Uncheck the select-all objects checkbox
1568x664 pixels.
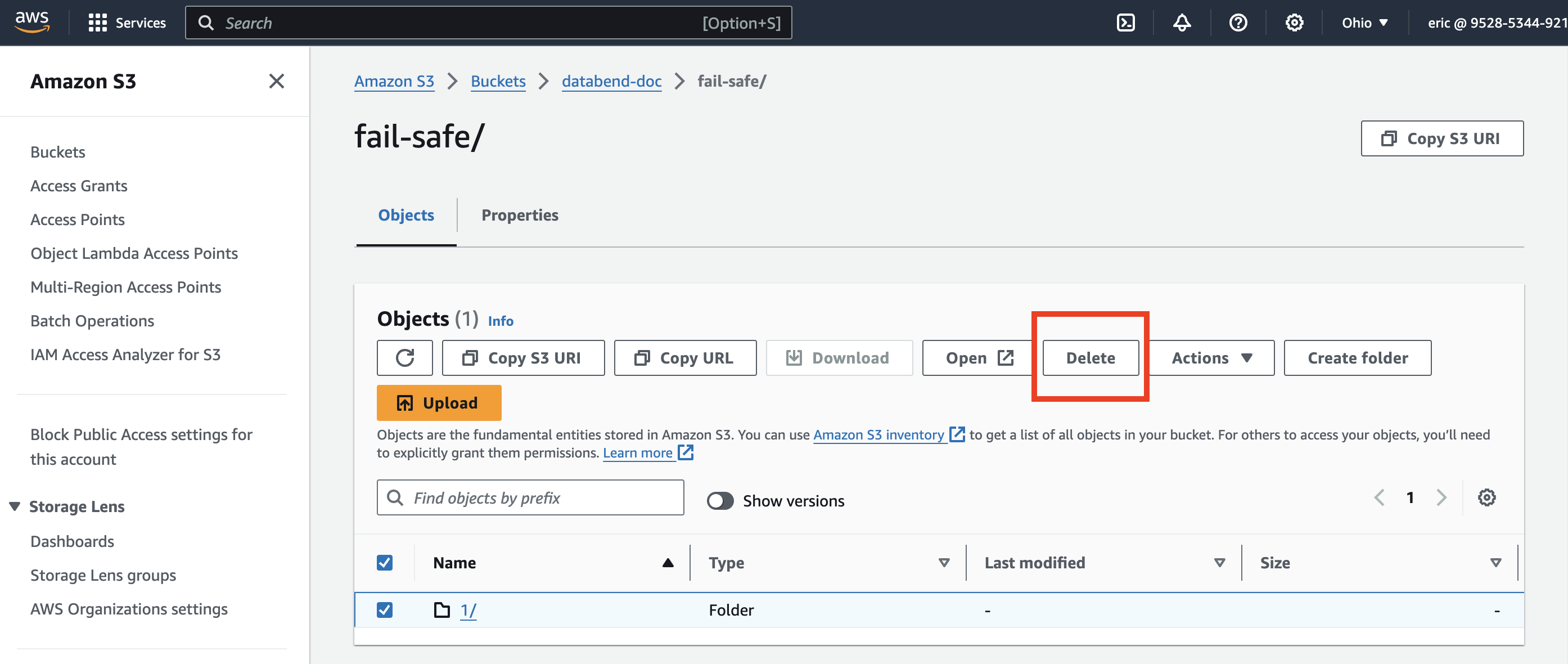[385, 562]
